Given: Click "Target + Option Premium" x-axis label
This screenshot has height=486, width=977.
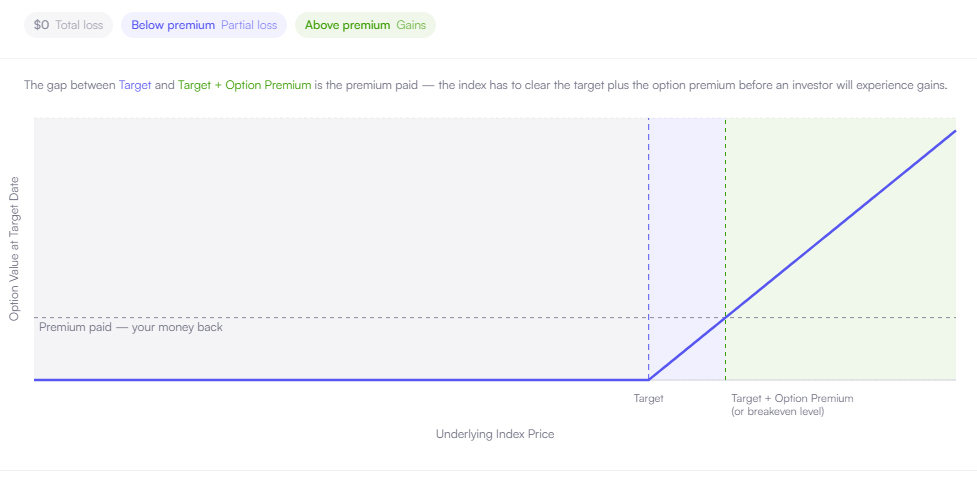Looking at the screenshot, I should coord(792,399).
